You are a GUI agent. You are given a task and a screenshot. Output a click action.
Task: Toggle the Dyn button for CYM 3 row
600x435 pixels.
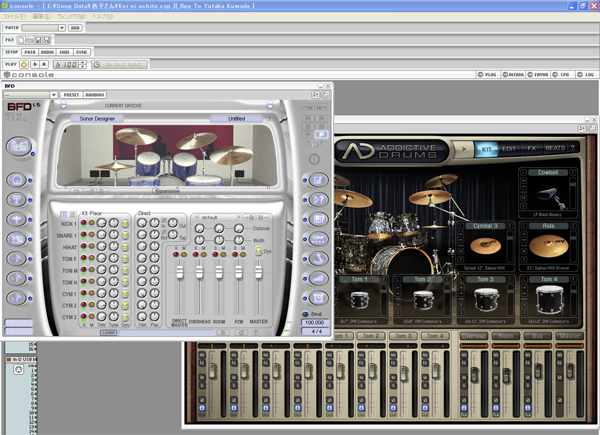click(x=125, y=317)
